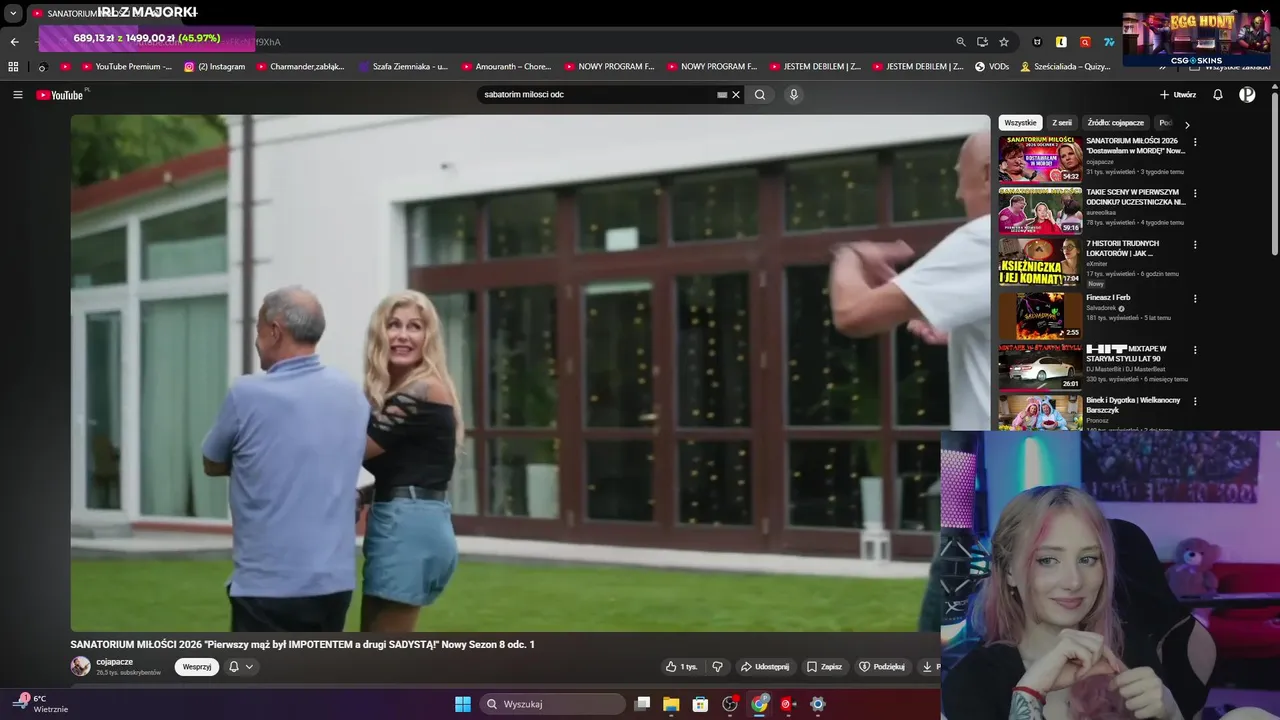Viewport: 1280px width, 720px height.
Task: Open the yellow extension icon
Action: [1061, 42]
